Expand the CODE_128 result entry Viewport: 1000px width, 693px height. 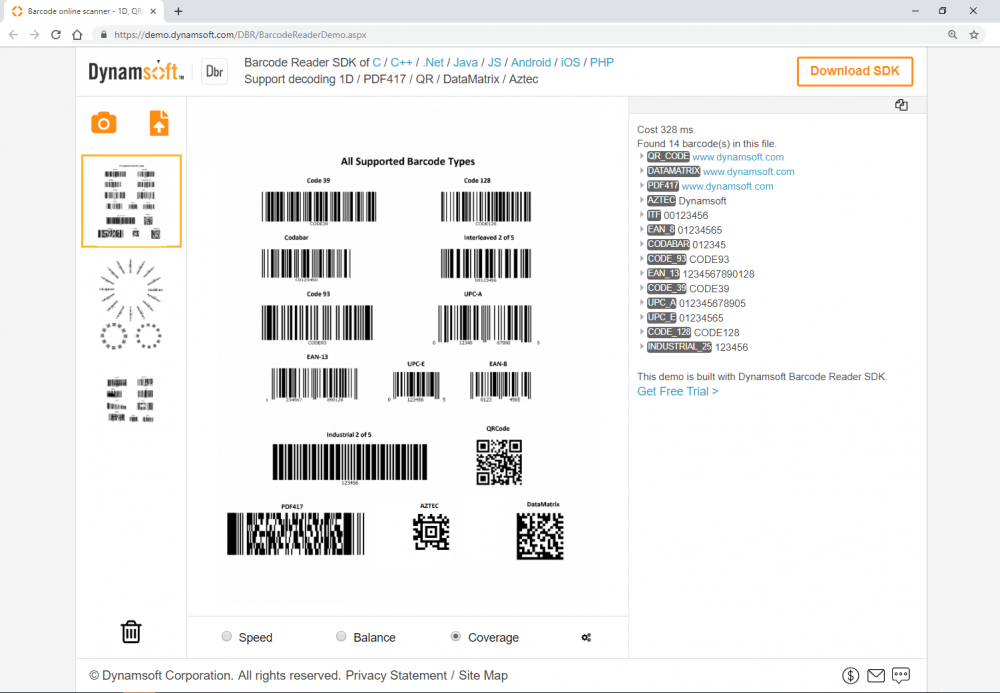pos(642,332)
